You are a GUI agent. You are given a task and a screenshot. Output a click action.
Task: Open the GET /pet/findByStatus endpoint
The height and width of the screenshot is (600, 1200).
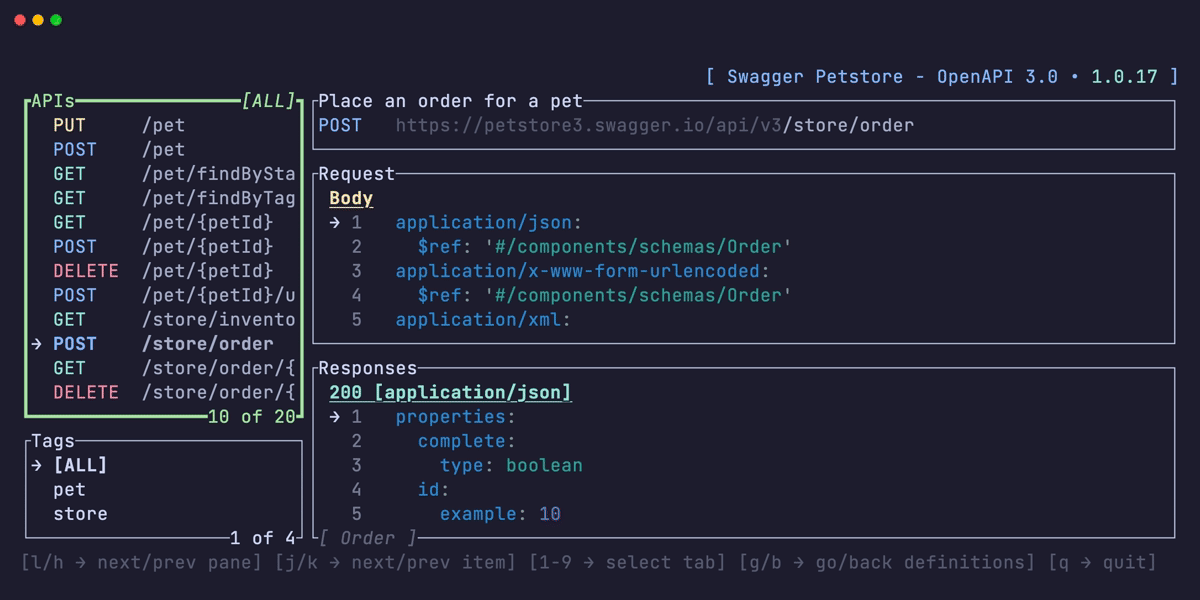click(x=150, y=173)
